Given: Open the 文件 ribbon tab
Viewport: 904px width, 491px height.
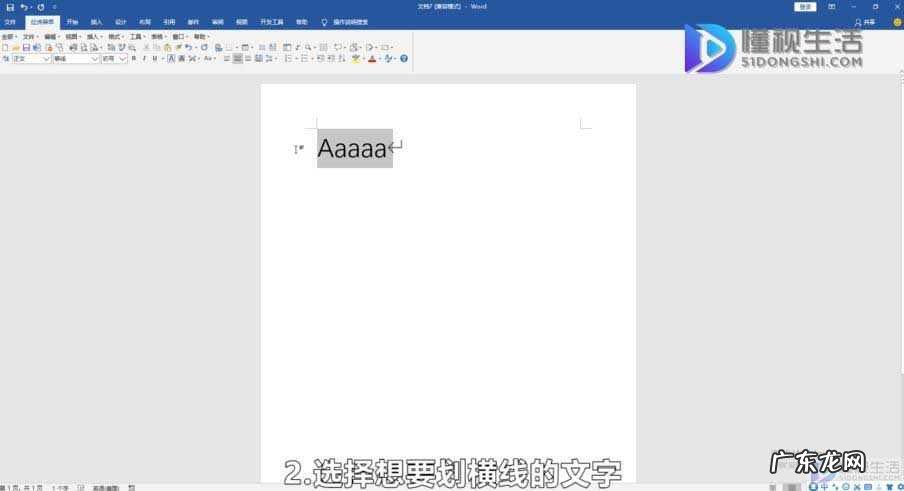Looking at the screenshot, I should 10,22.
